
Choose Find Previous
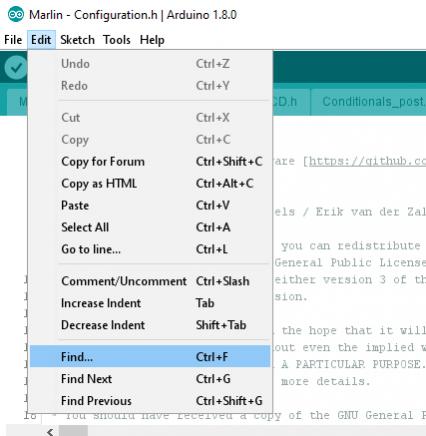click(x=150, y=401)
